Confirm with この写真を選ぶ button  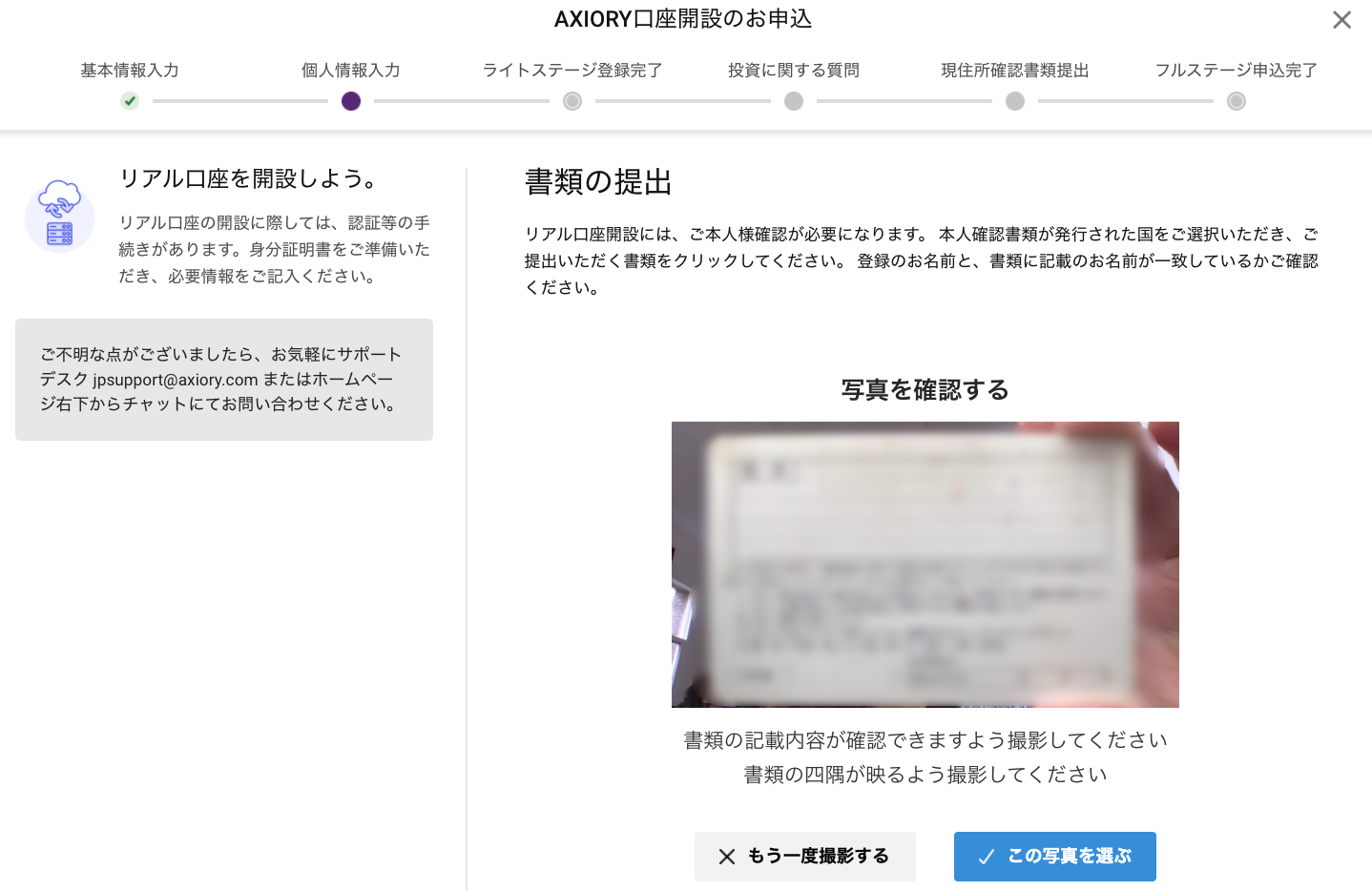[1055, 857]
